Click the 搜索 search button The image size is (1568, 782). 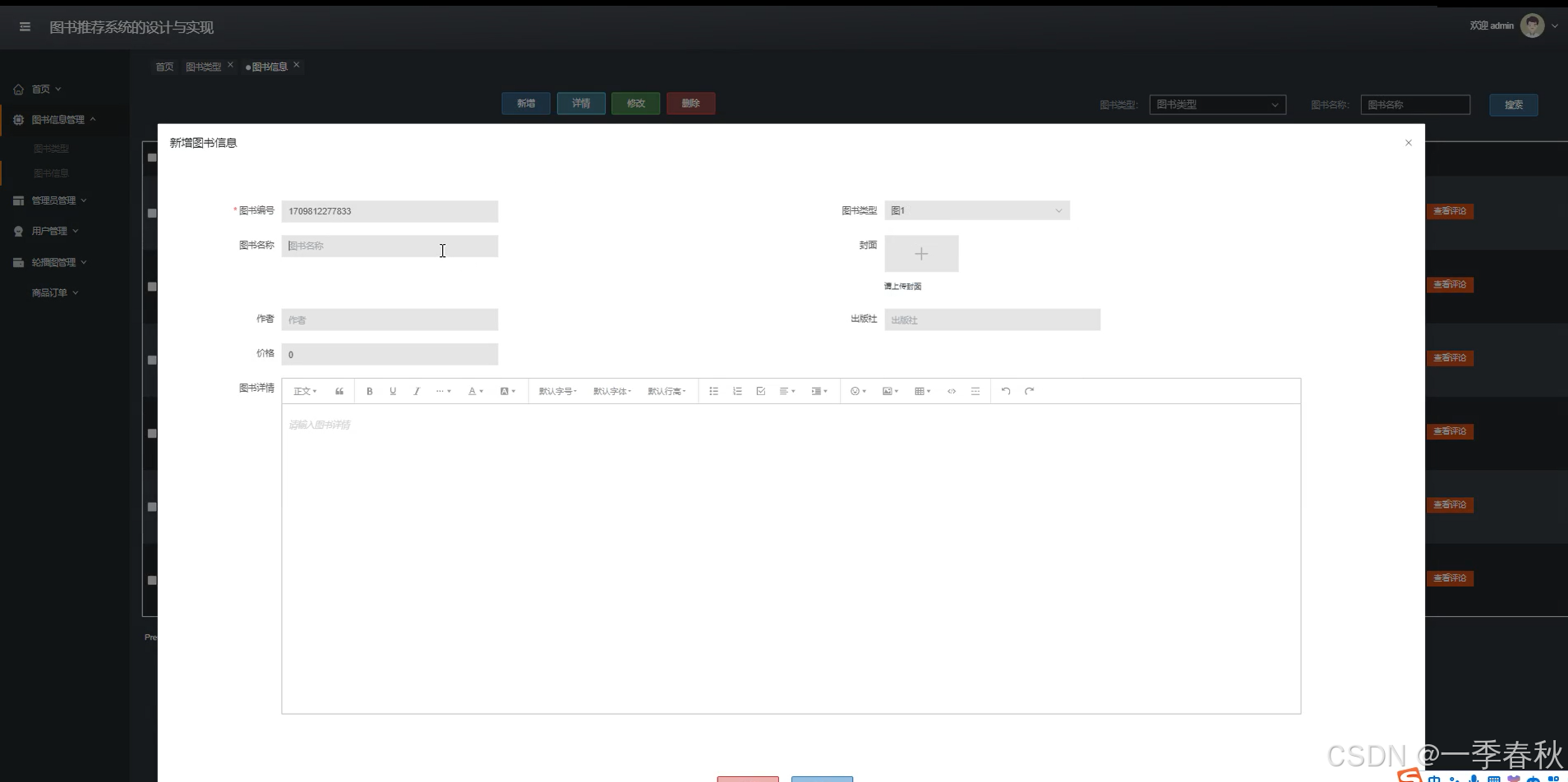click(x=1514, y=105)
